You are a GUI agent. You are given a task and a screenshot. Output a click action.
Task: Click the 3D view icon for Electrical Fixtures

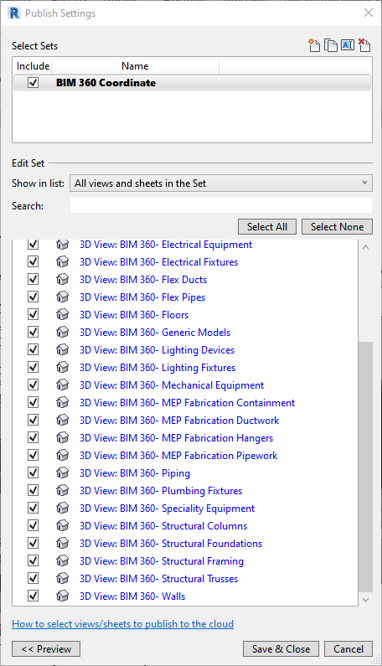(x=62, y=262)
